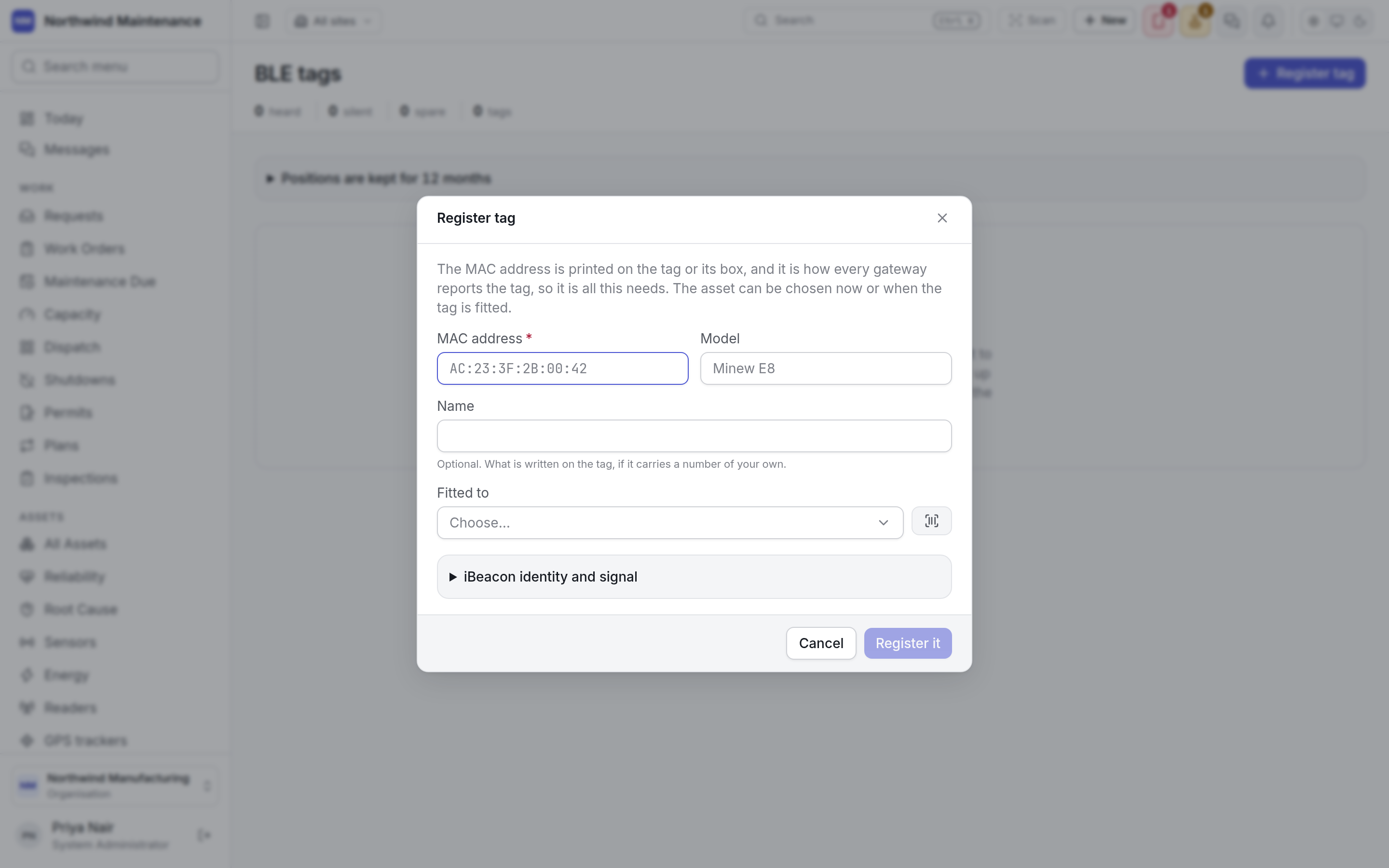Open Work Orders in the sidebar

coord(115,249)
